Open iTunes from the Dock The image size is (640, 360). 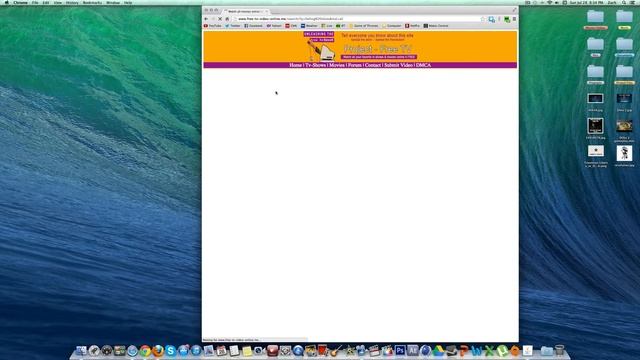coord(196,351)
